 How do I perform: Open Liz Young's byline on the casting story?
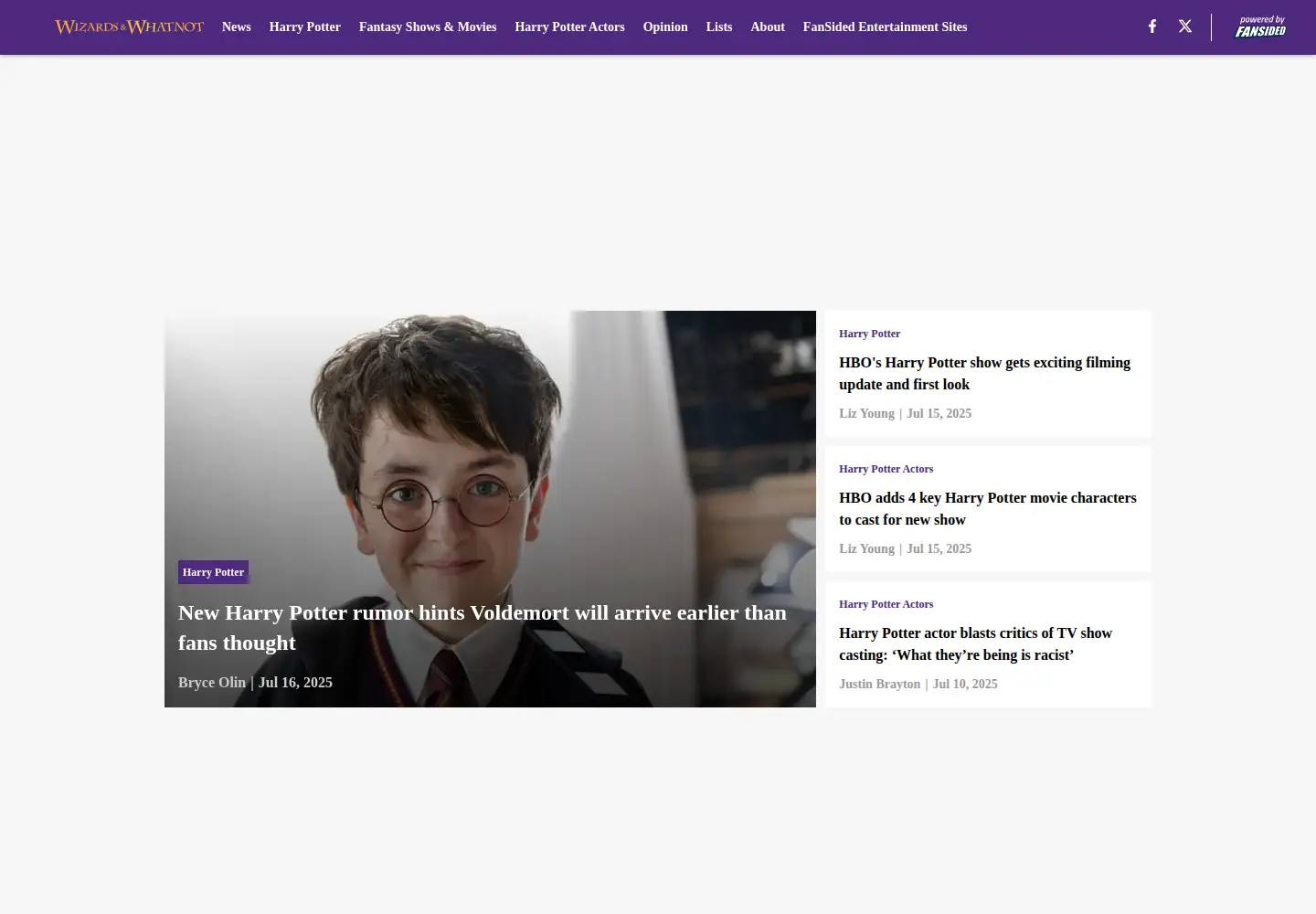coord(866,549)
